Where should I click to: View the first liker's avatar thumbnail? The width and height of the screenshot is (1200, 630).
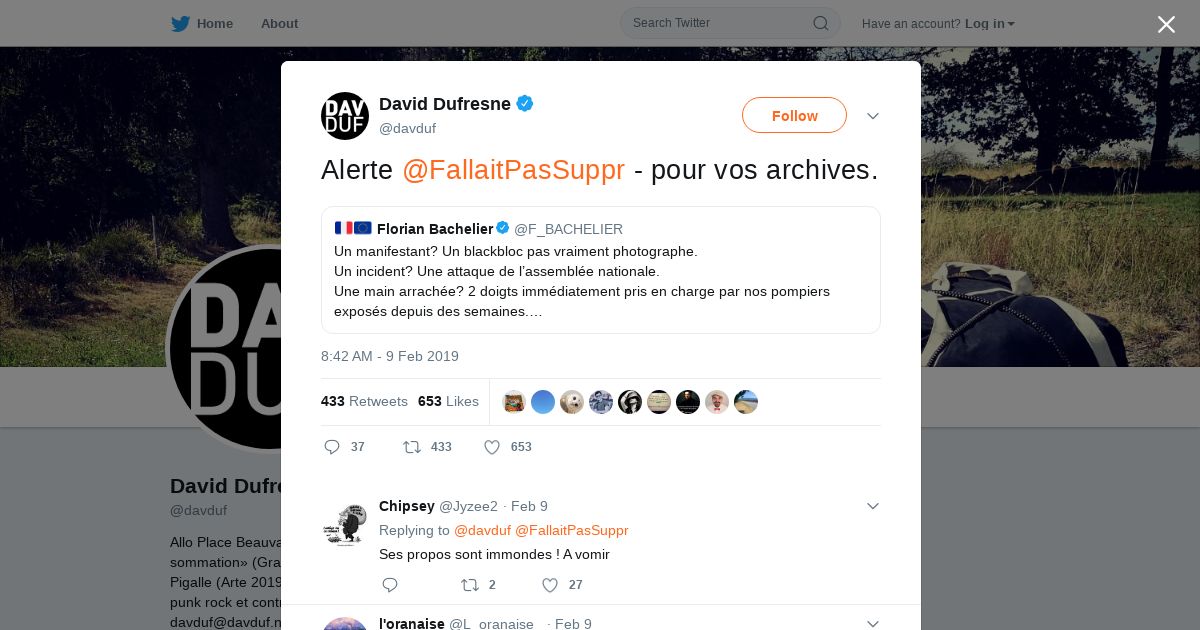coord(514,402)
